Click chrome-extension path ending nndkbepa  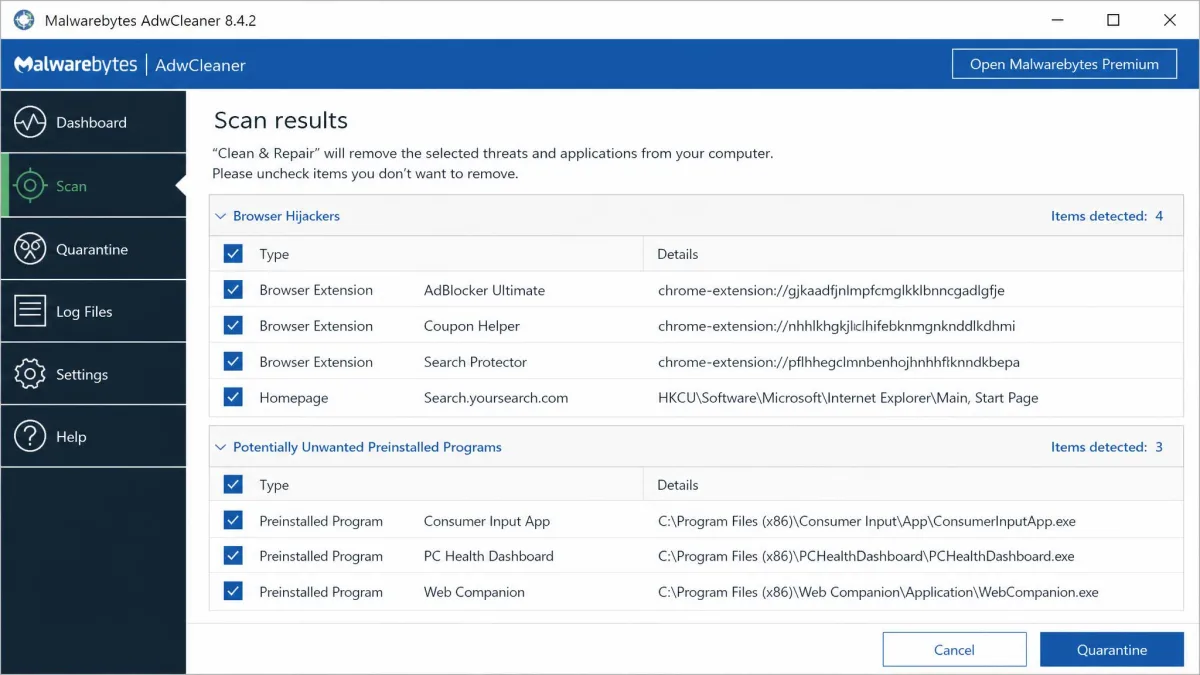pyautogui.click(x=839, y=362)
